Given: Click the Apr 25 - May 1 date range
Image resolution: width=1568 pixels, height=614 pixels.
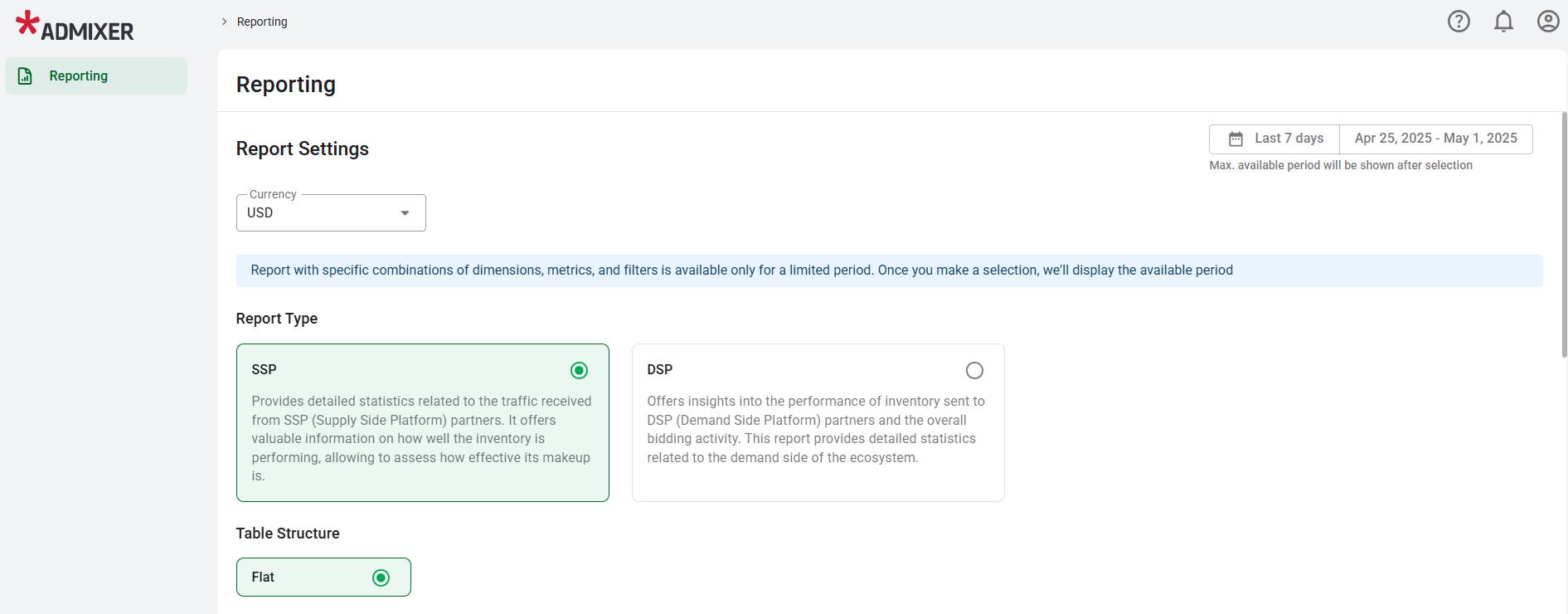Looking at the screenshot, I should (x=1435, y=139).
